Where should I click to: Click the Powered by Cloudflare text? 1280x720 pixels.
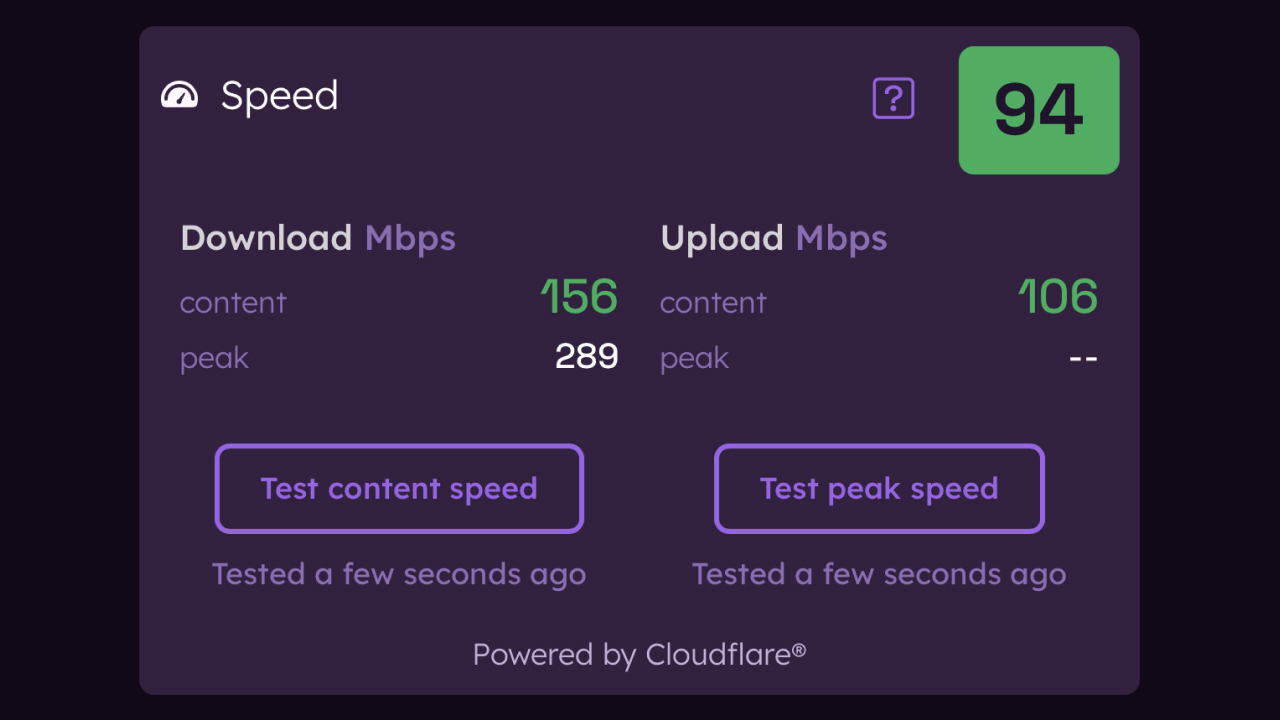(639, 654)
